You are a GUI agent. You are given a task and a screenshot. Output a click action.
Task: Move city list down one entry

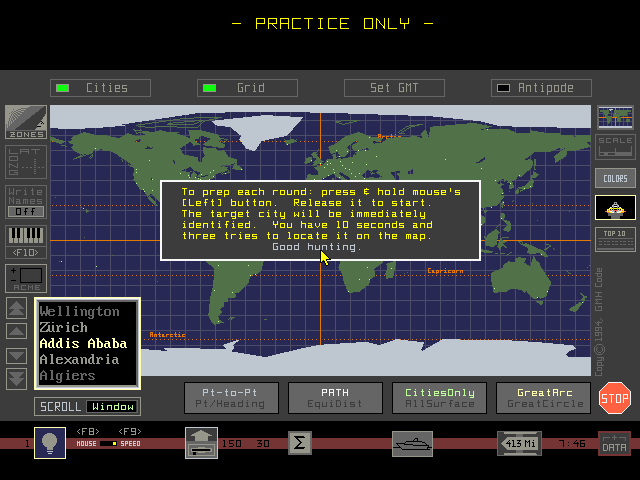(16, 356)
